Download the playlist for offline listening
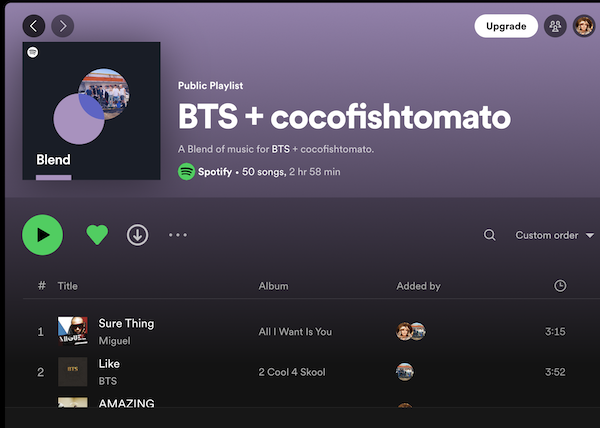This screenshot has width=600, height=428. pos(137,235)
